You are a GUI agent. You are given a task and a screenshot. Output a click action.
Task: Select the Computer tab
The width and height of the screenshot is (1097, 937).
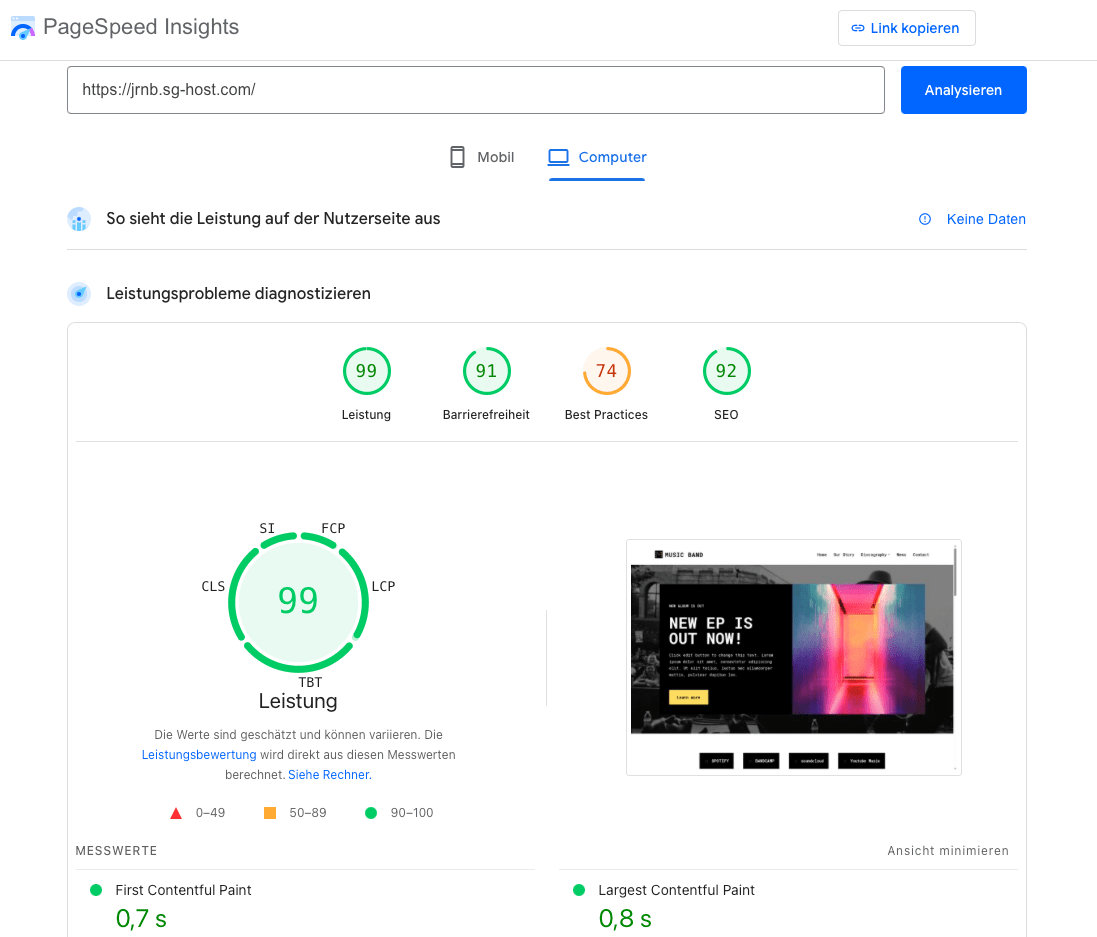point(597,157)
